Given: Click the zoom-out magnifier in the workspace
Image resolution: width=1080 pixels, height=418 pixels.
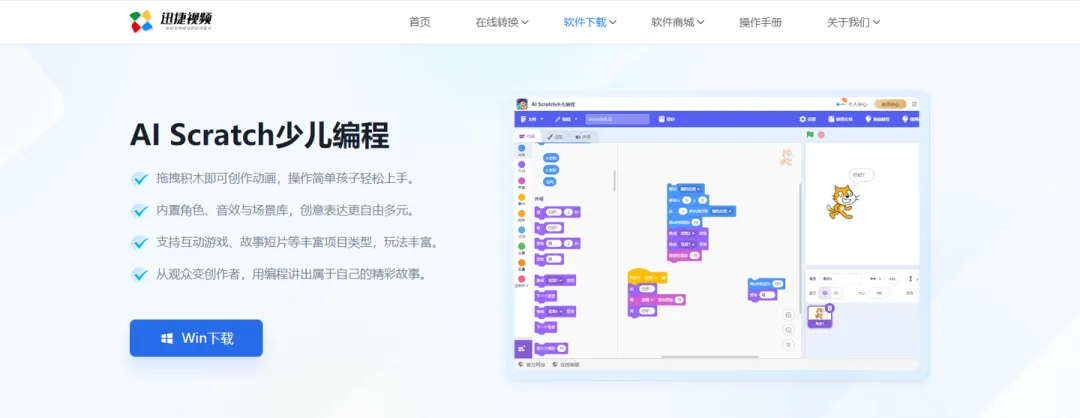Looking at the screenshot, I should click(789, 330).
